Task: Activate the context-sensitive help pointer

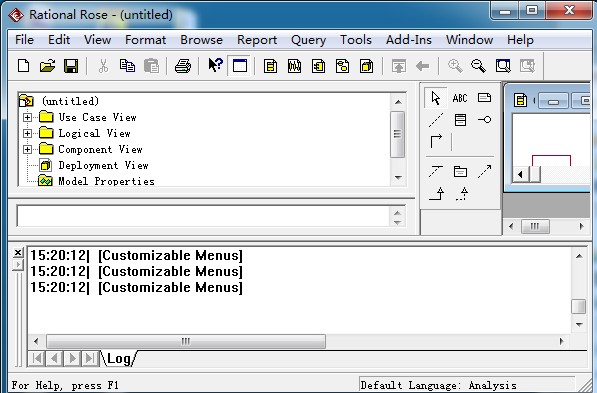Action: (215, 65)
